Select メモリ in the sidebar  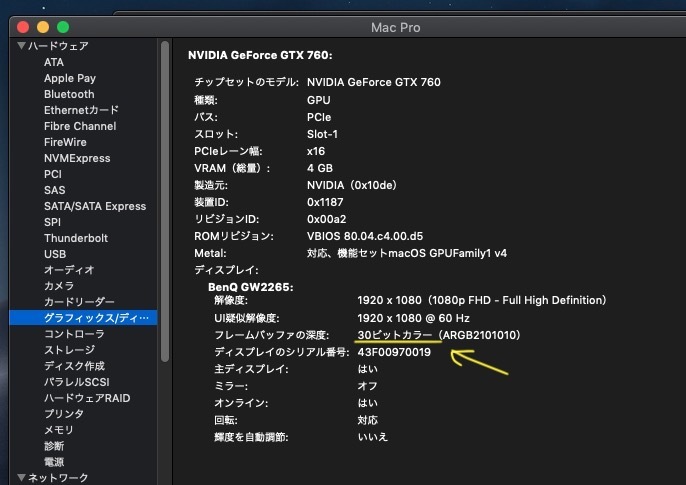(x=59, y=430)
